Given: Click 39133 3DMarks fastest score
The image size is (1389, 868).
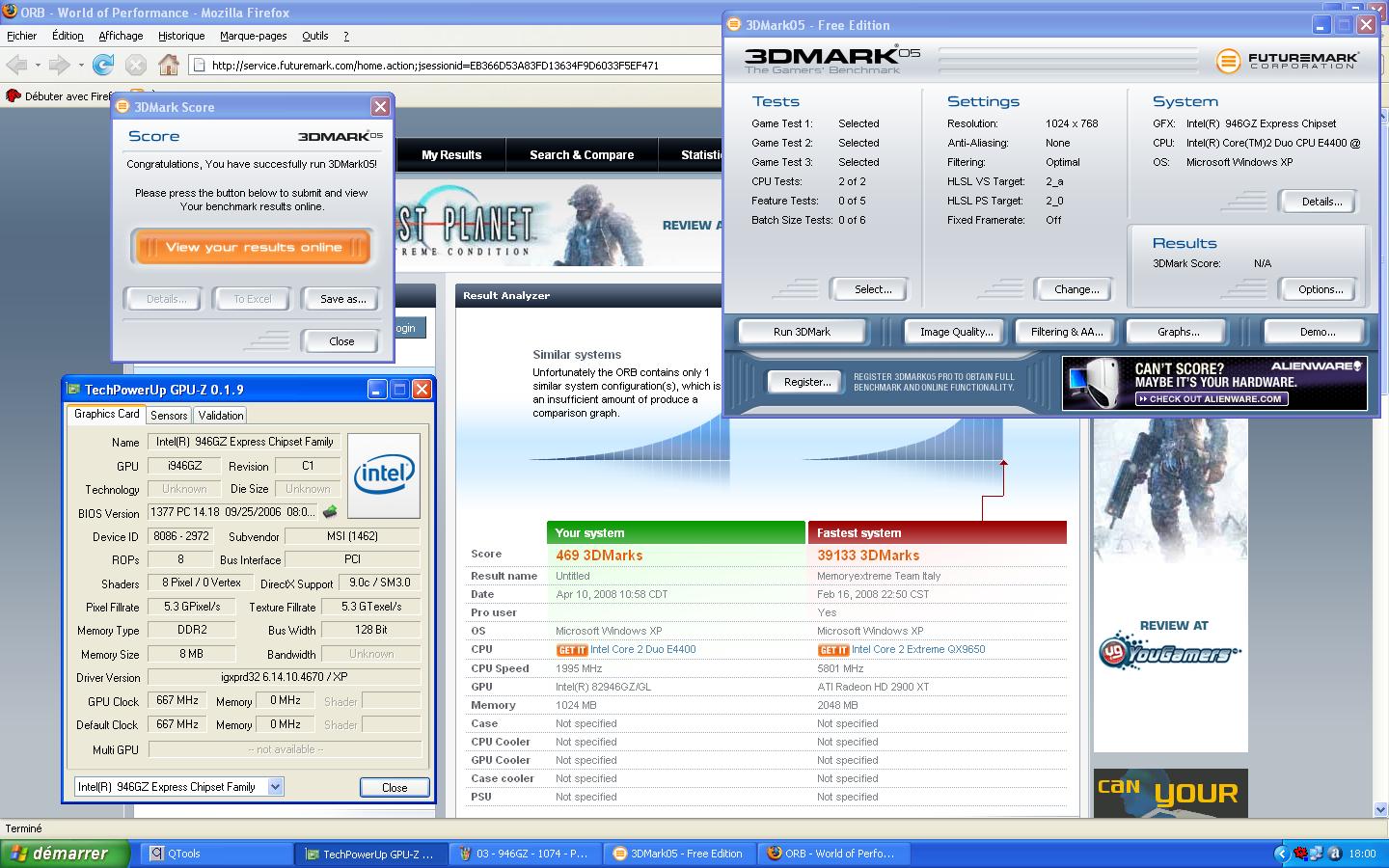Looking at the screenshot, I should (868, 556).
